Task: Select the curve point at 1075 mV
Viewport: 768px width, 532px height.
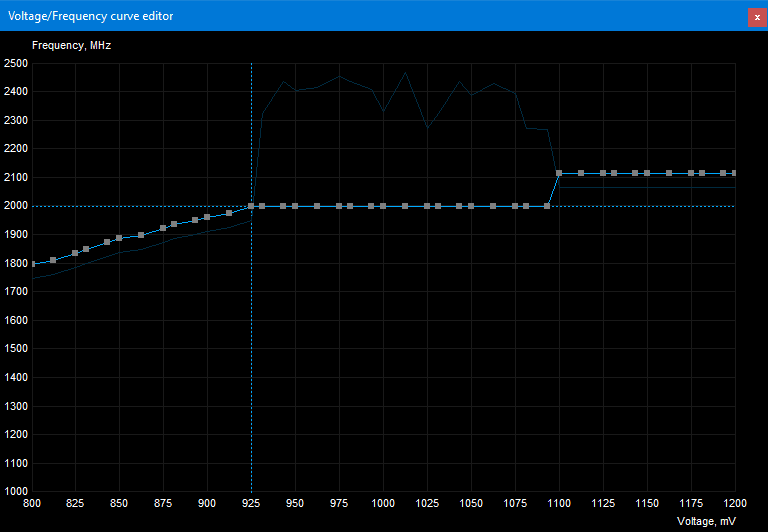Action: pyautogui.click(x=515, y=206)
